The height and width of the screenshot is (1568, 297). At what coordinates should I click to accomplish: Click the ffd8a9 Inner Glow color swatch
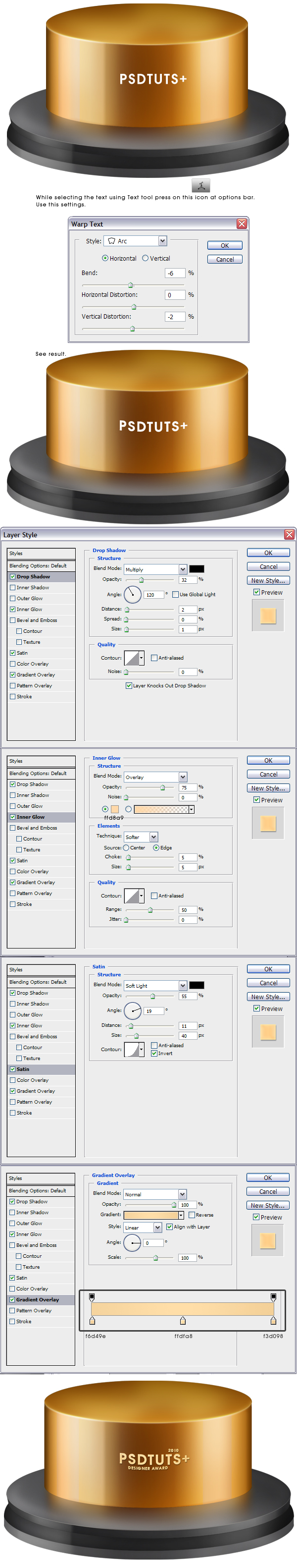(x=114, y=810)
